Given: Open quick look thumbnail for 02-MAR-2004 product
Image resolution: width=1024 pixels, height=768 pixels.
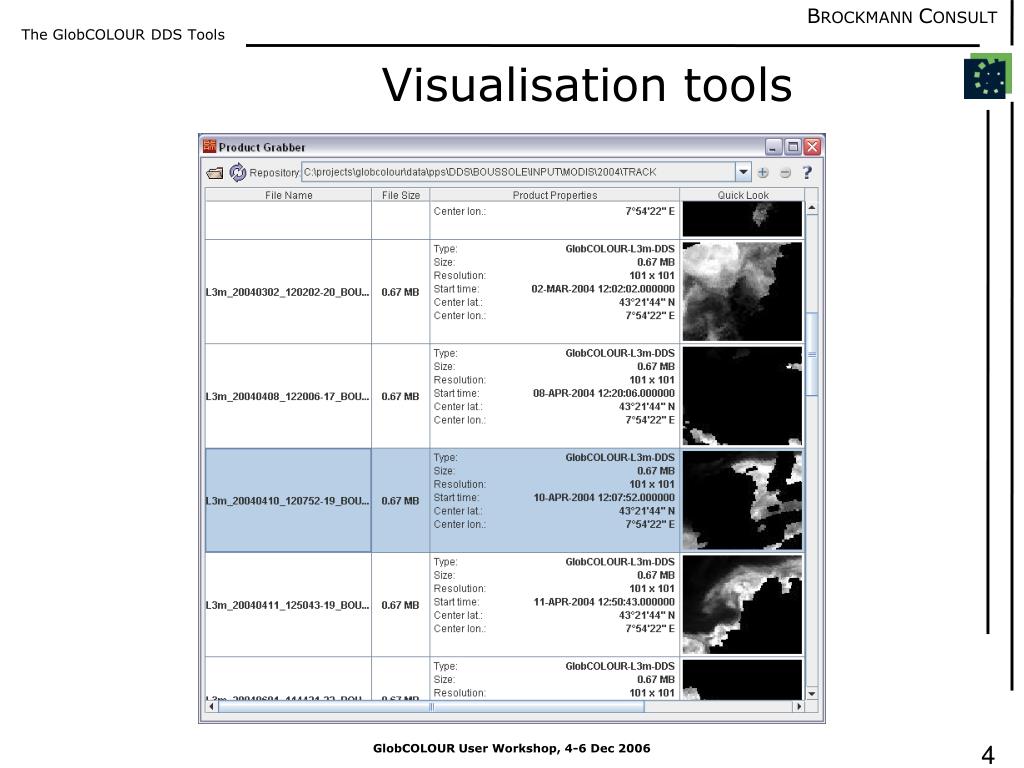Looking at the screenshot, I should coord(742,291).
